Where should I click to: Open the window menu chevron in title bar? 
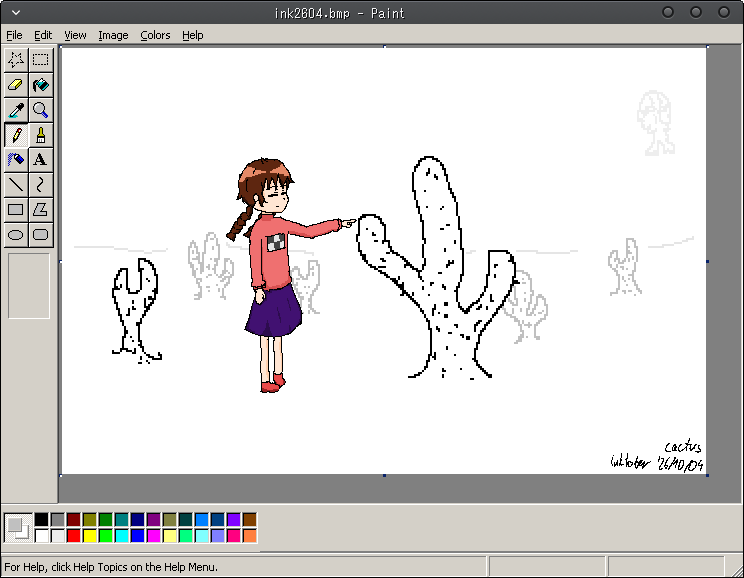(x=16, y=13)
